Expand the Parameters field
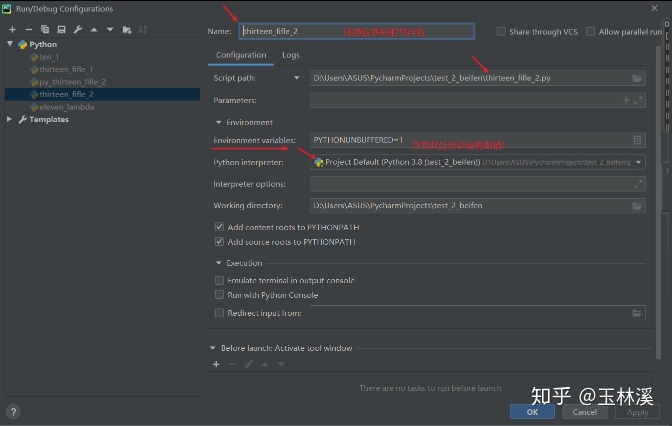 (x=638, y=100)
